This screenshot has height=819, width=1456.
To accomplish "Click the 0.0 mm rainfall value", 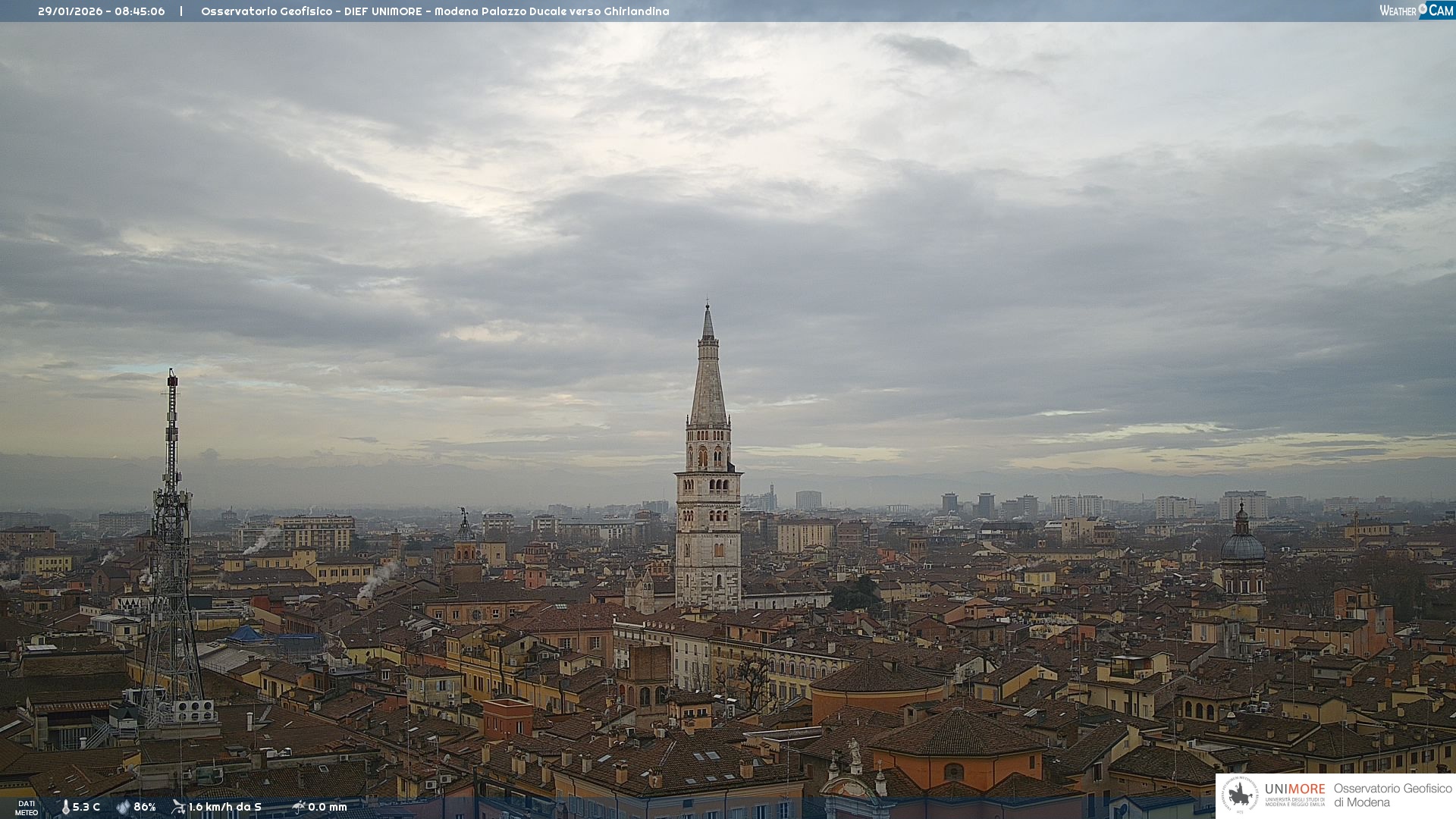I will pyautogui.click(x=328, y=808).
